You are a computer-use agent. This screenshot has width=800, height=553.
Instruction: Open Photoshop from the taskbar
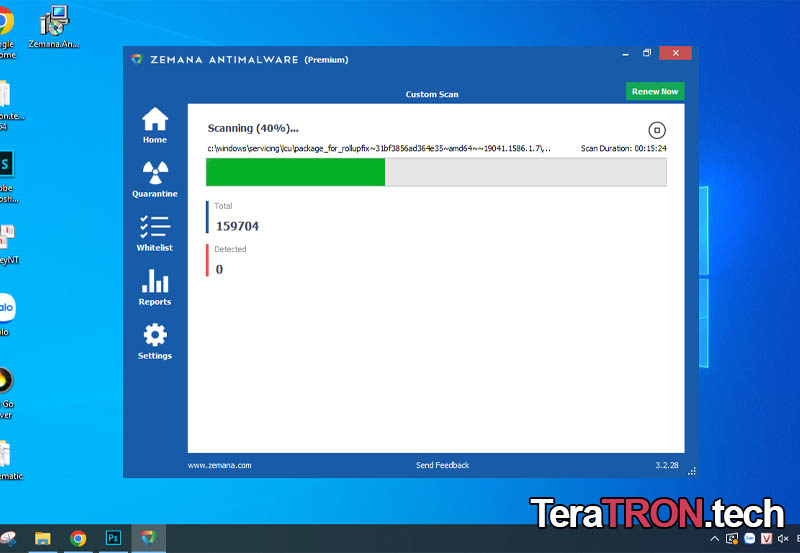click(113, 538)
